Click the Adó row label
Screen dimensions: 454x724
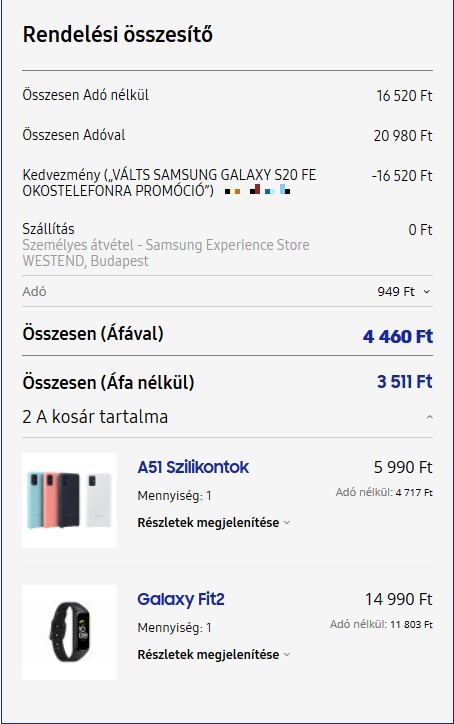(x=34, y=292)
